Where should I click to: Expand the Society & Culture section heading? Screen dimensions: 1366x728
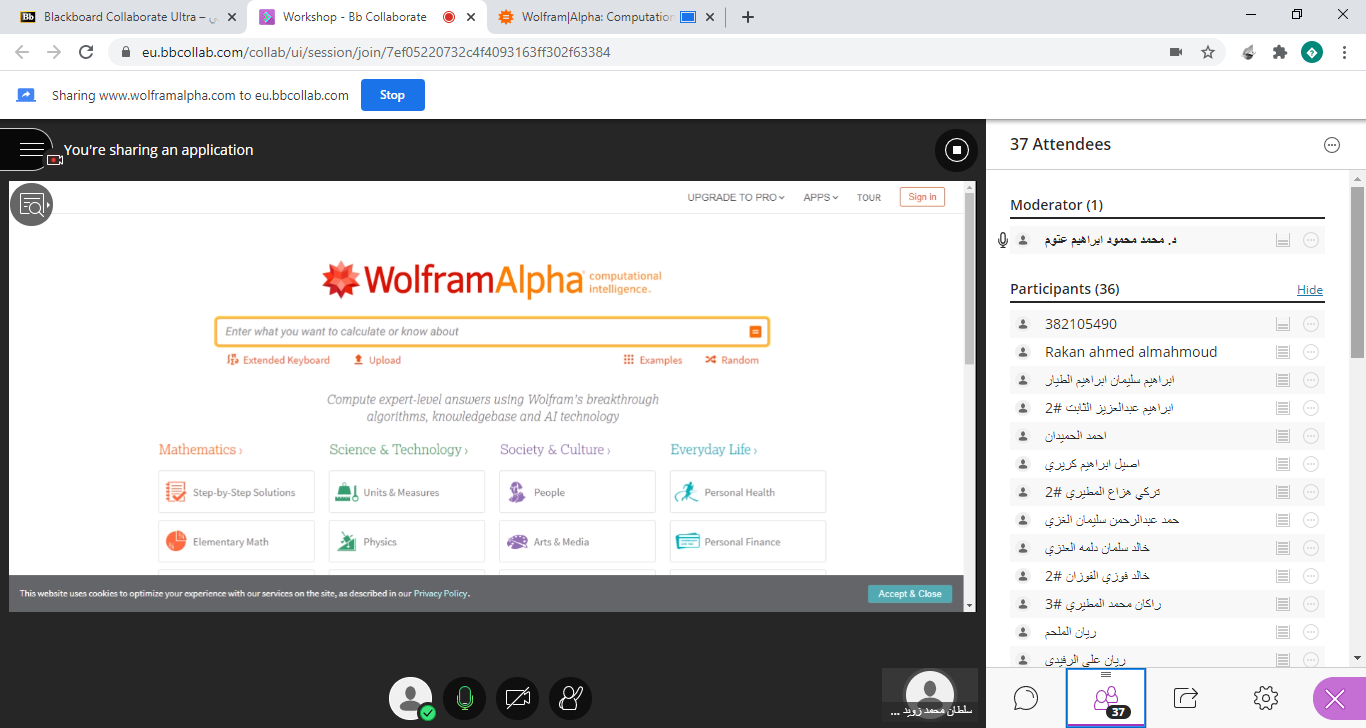[555, 450]
